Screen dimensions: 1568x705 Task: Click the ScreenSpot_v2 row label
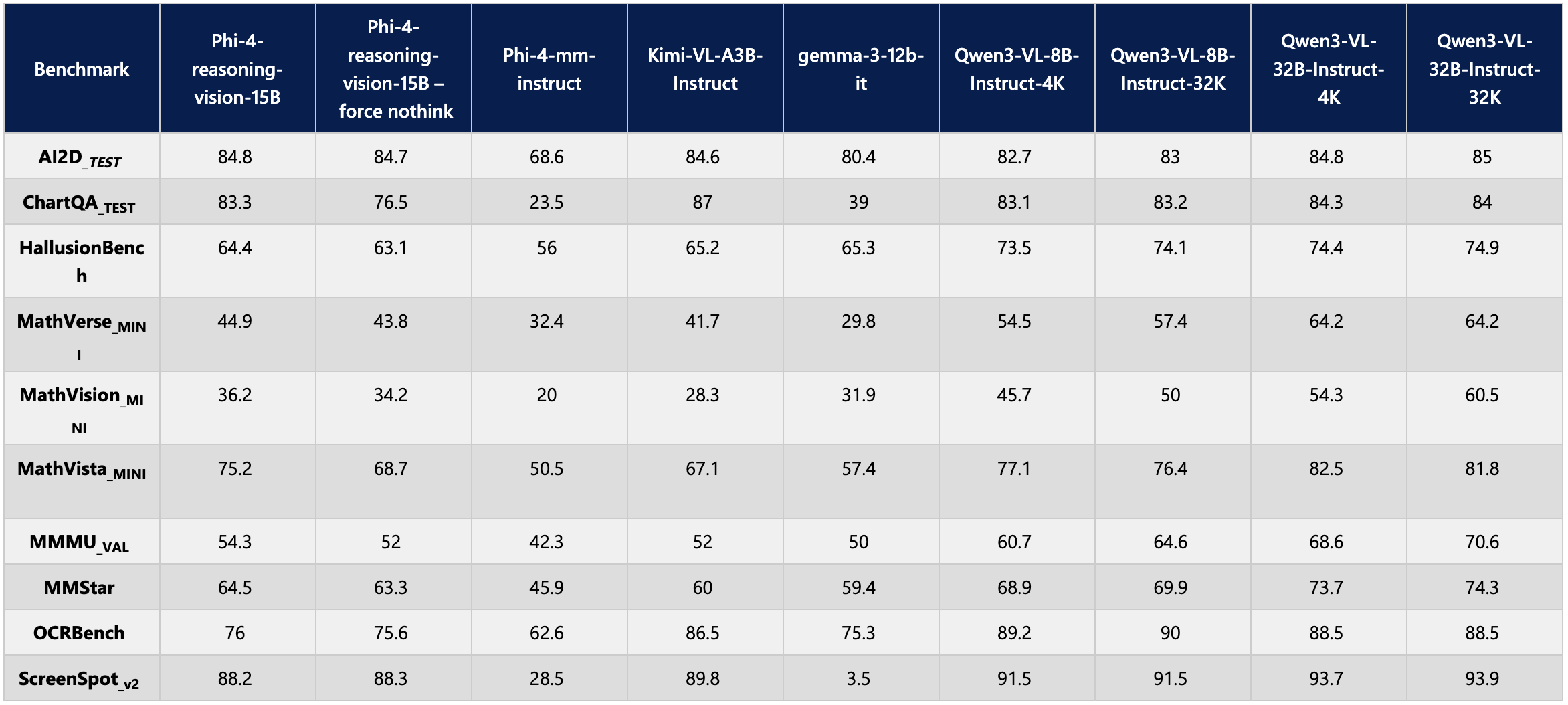tap(79, 679)
